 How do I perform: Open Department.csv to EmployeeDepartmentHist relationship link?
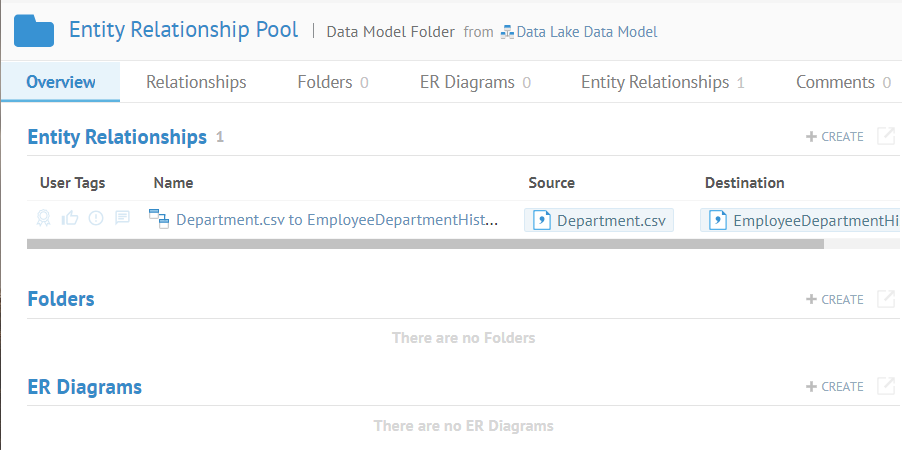click(x=335, y=220)
